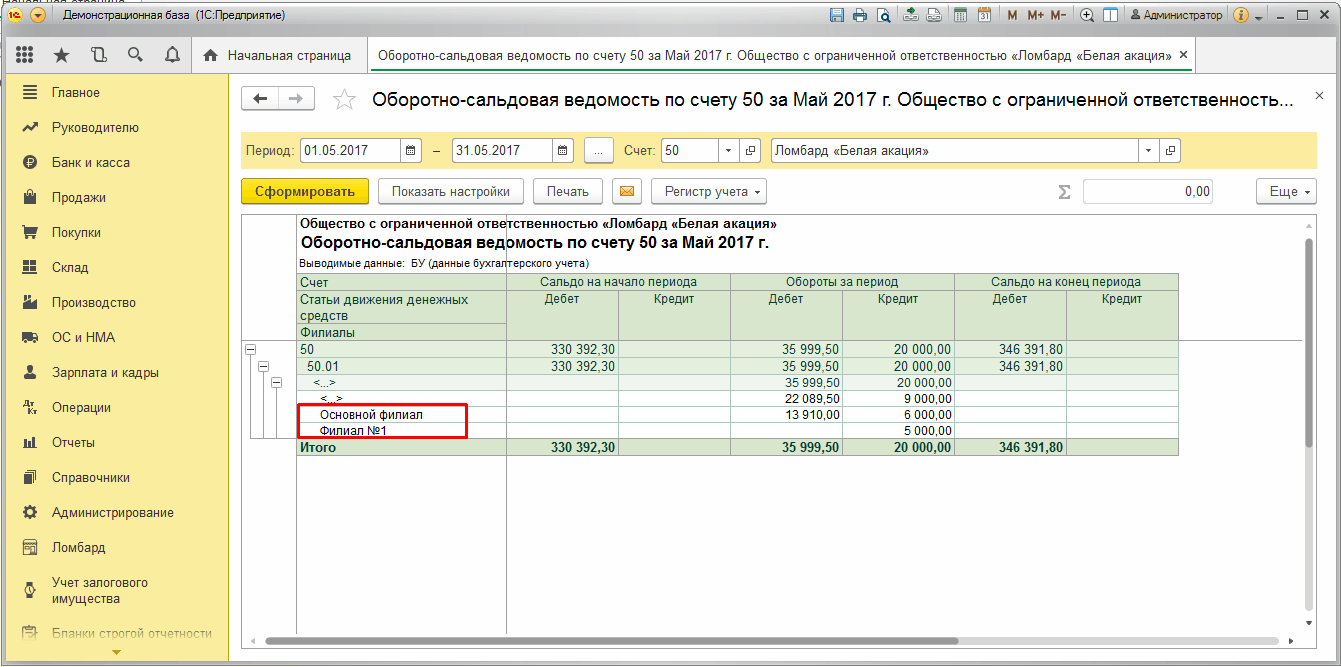Open the Еще dropdown menu
Viewport: 1341px width, 667px height.
point(1287,191)
